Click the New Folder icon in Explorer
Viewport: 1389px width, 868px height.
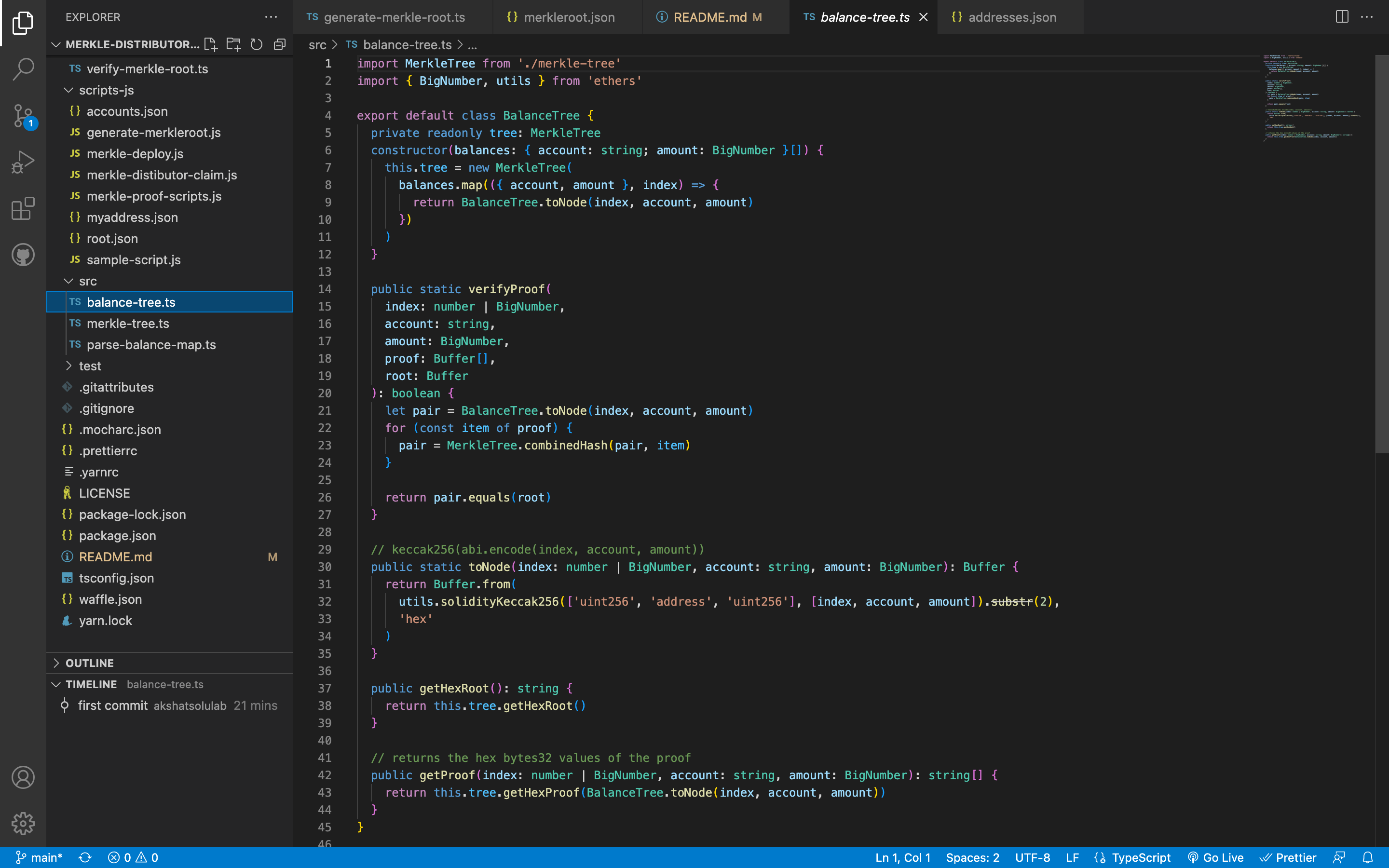233,45
